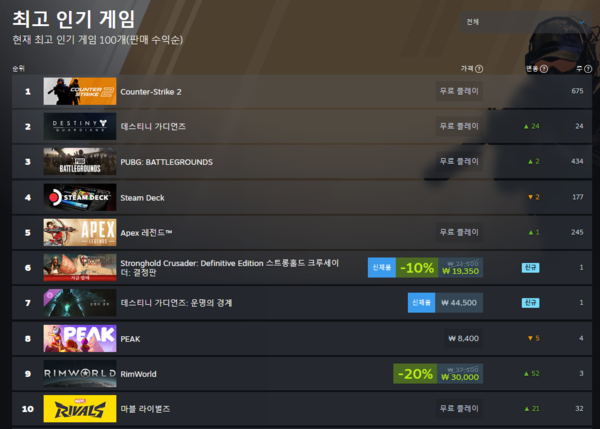Open the 전체 filter dropdown

[x=525, y=22]
